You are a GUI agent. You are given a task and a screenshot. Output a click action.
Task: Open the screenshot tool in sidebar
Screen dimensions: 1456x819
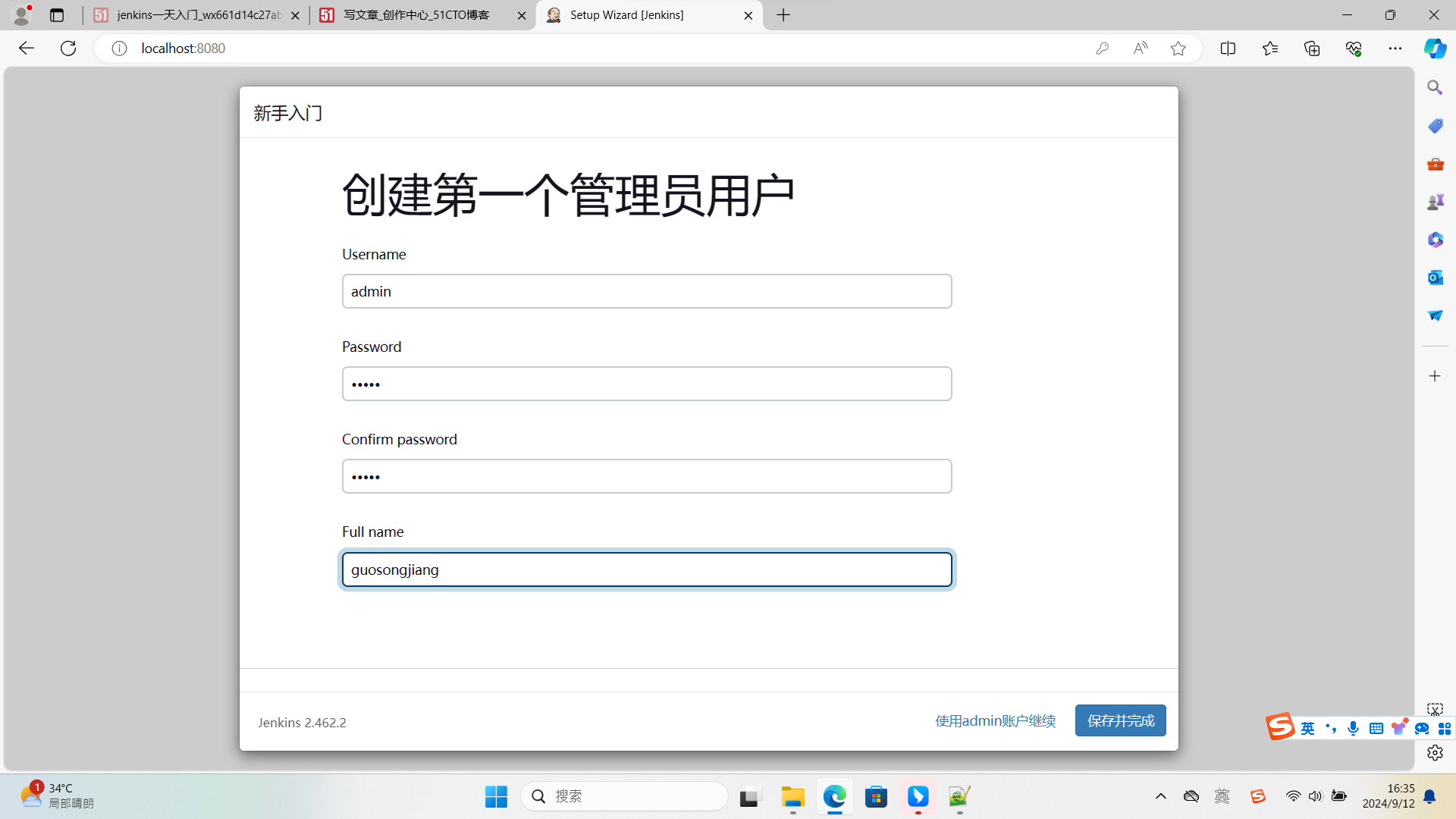tap(1435, 710)
